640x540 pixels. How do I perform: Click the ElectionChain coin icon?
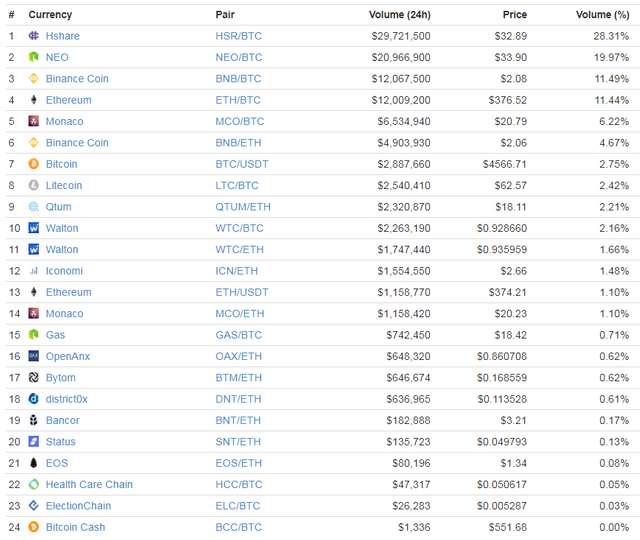coord(33,506)
